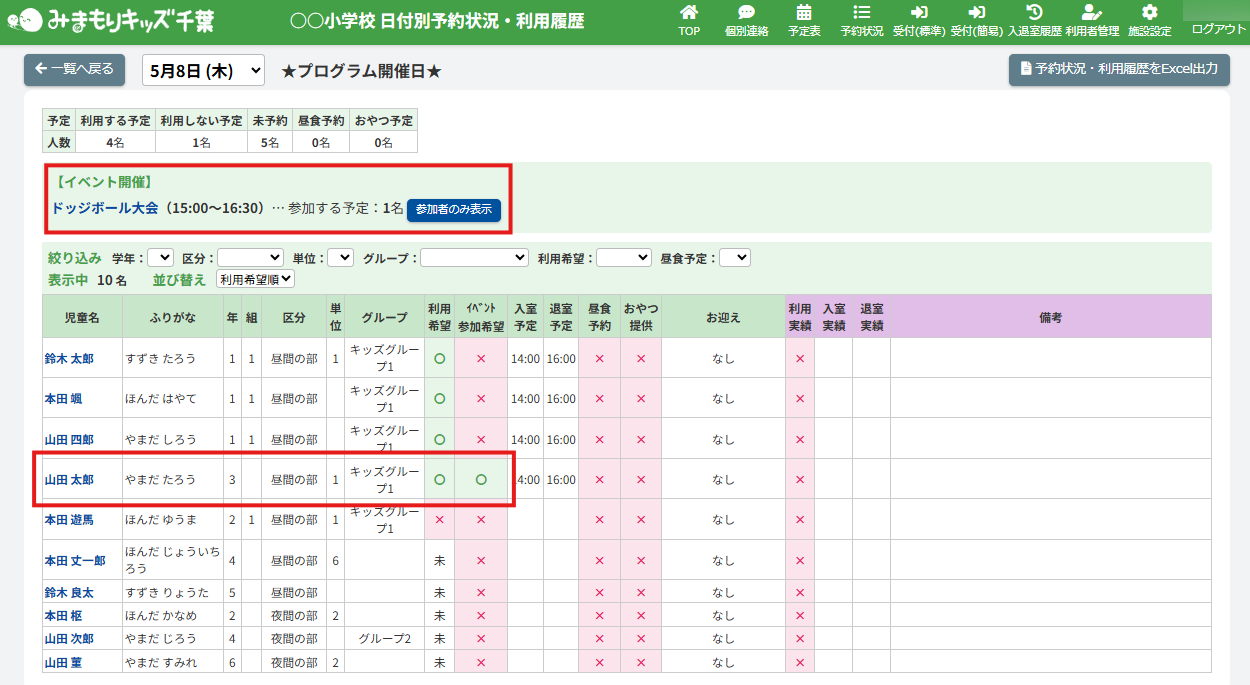Click 予約状況・利用履歴をExcel出力 button

(x=1119, y=70)
